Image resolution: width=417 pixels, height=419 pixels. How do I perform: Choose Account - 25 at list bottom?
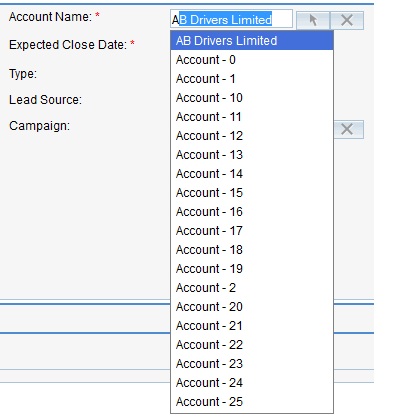click(x=252, y=402)
